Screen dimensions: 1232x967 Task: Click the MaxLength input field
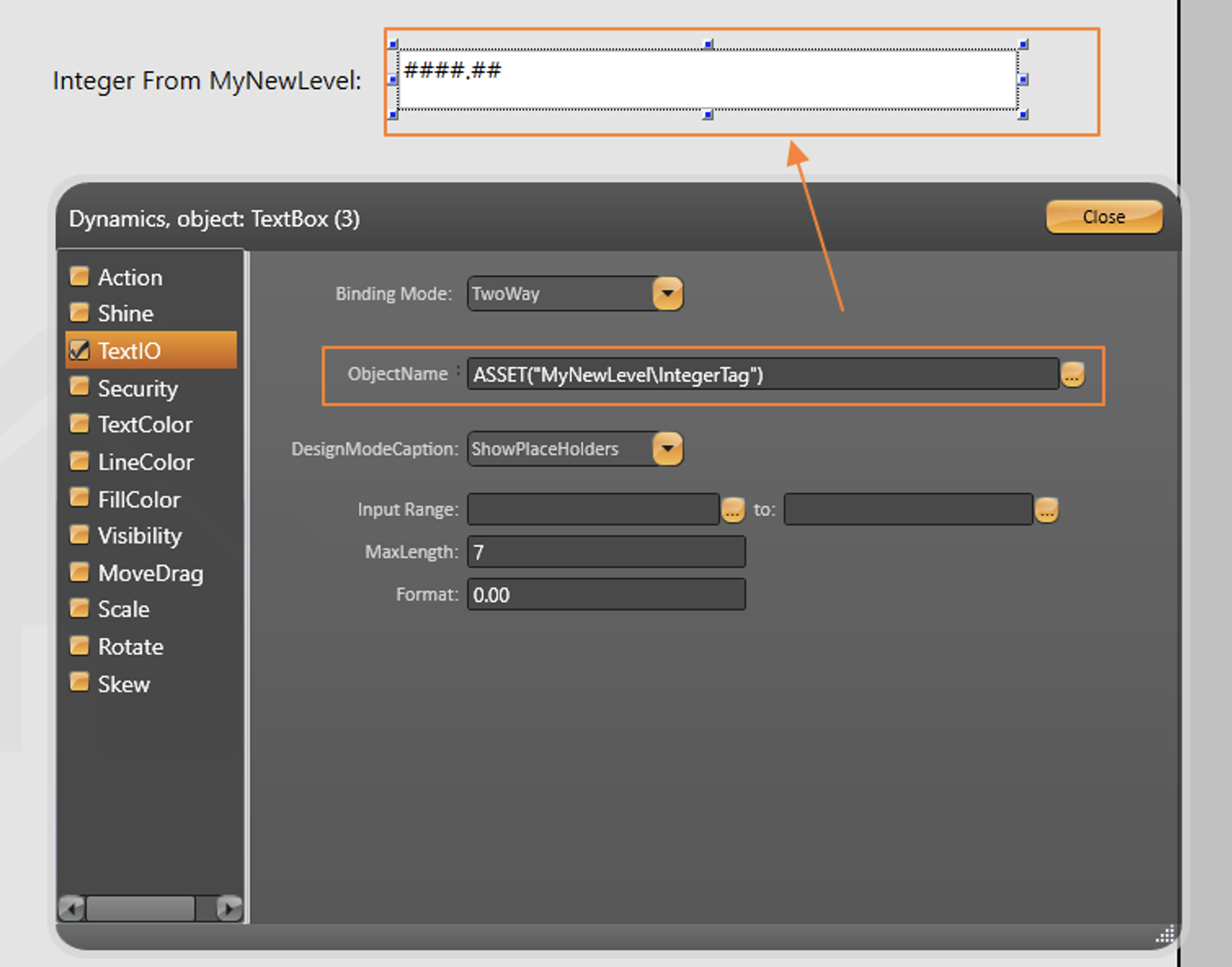coord(606,552)
